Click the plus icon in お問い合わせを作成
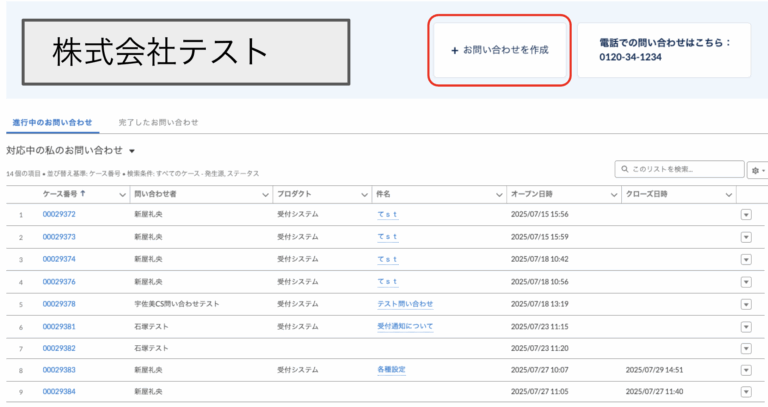 coord(455,49)
